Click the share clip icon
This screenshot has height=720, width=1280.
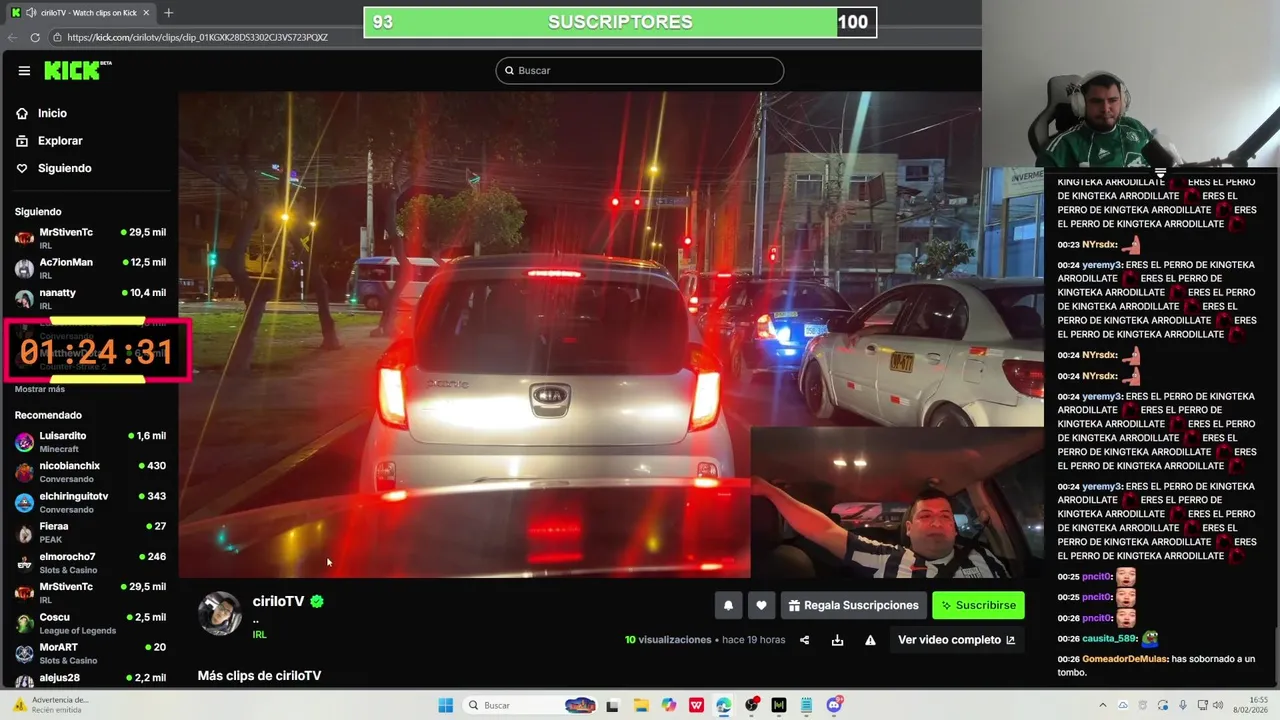804,640
